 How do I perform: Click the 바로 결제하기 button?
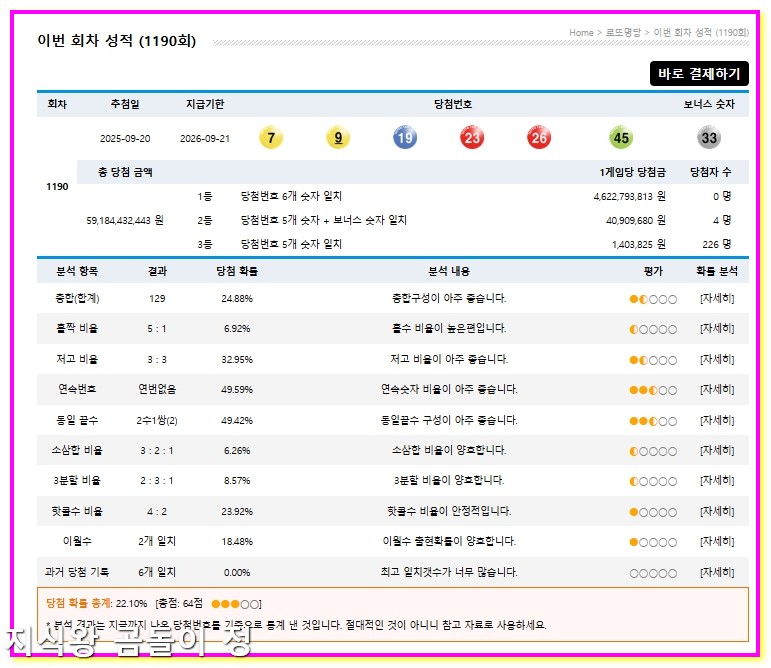coord(699,74)
